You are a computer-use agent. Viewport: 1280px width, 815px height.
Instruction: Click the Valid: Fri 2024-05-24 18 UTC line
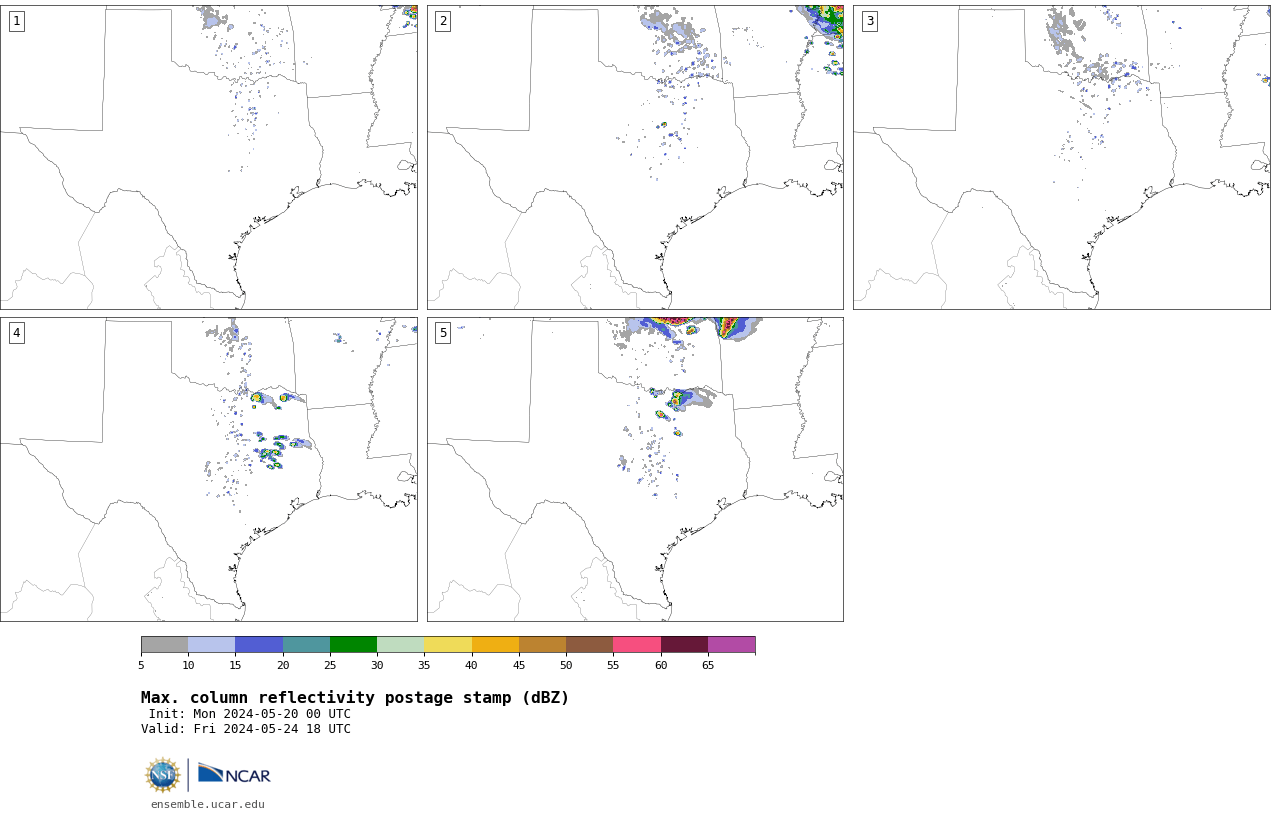pos(246,729)
